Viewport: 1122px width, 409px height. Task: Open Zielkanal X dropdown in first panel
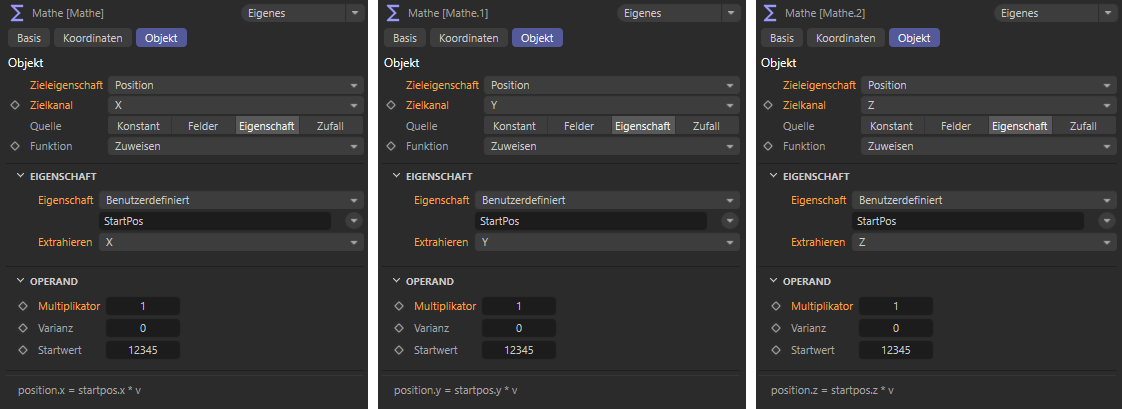click(235, 105)
